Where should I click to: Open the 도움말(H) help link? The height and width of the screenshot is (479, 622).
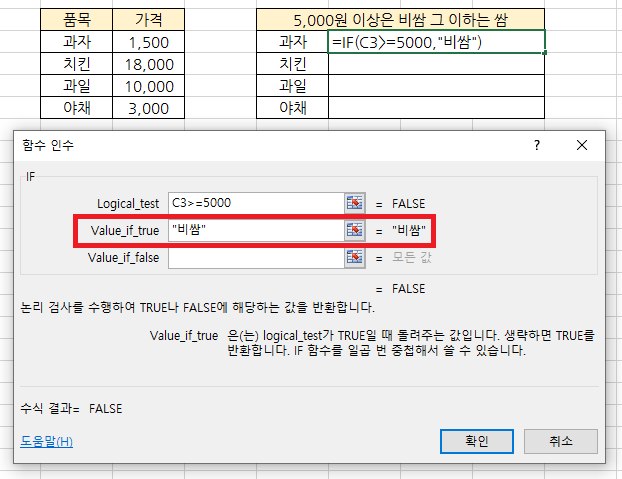(x=46, y=441)
